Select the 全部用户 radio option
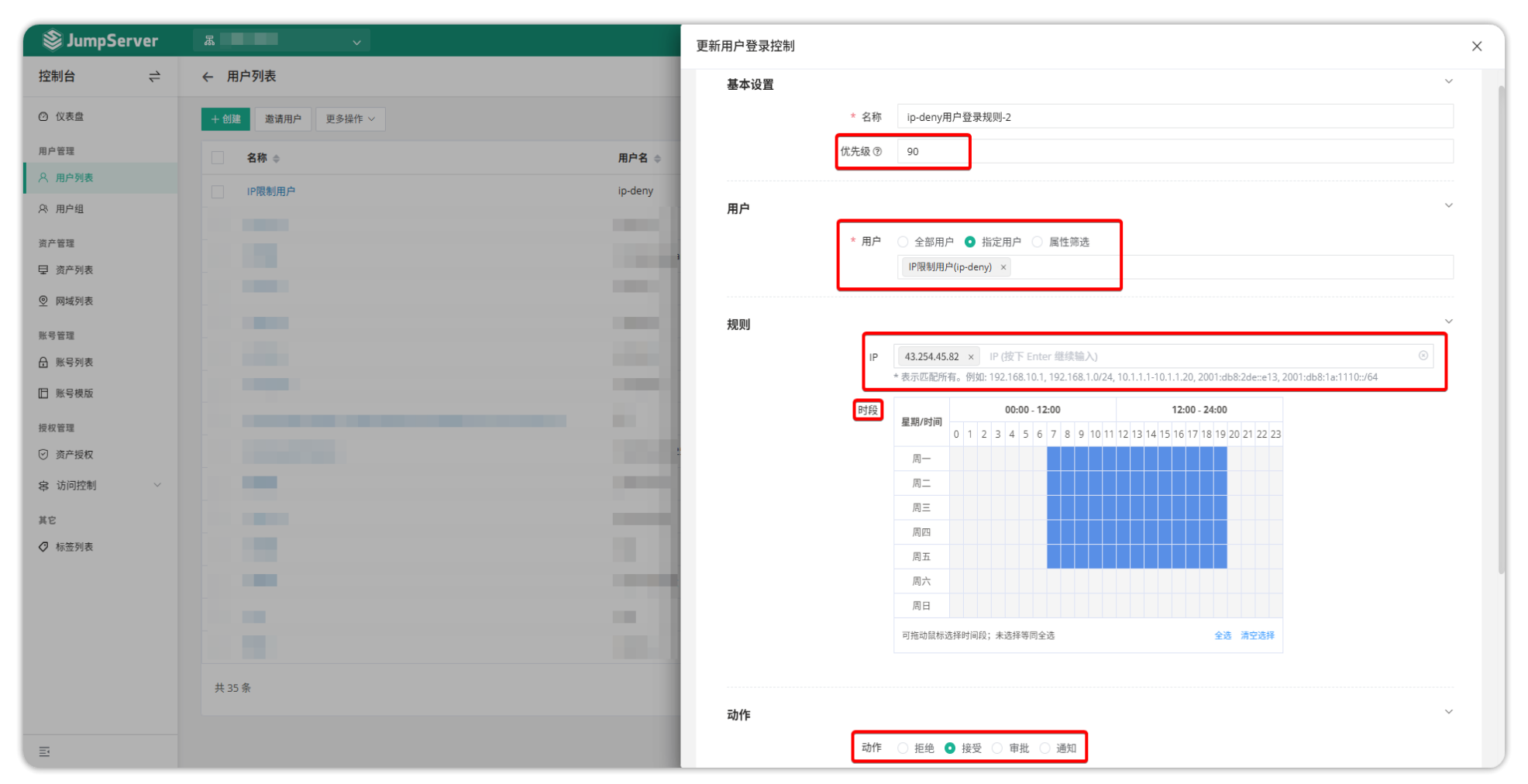Image resolution: width=1528 pixels, height=784 pixels. point(903,242)
